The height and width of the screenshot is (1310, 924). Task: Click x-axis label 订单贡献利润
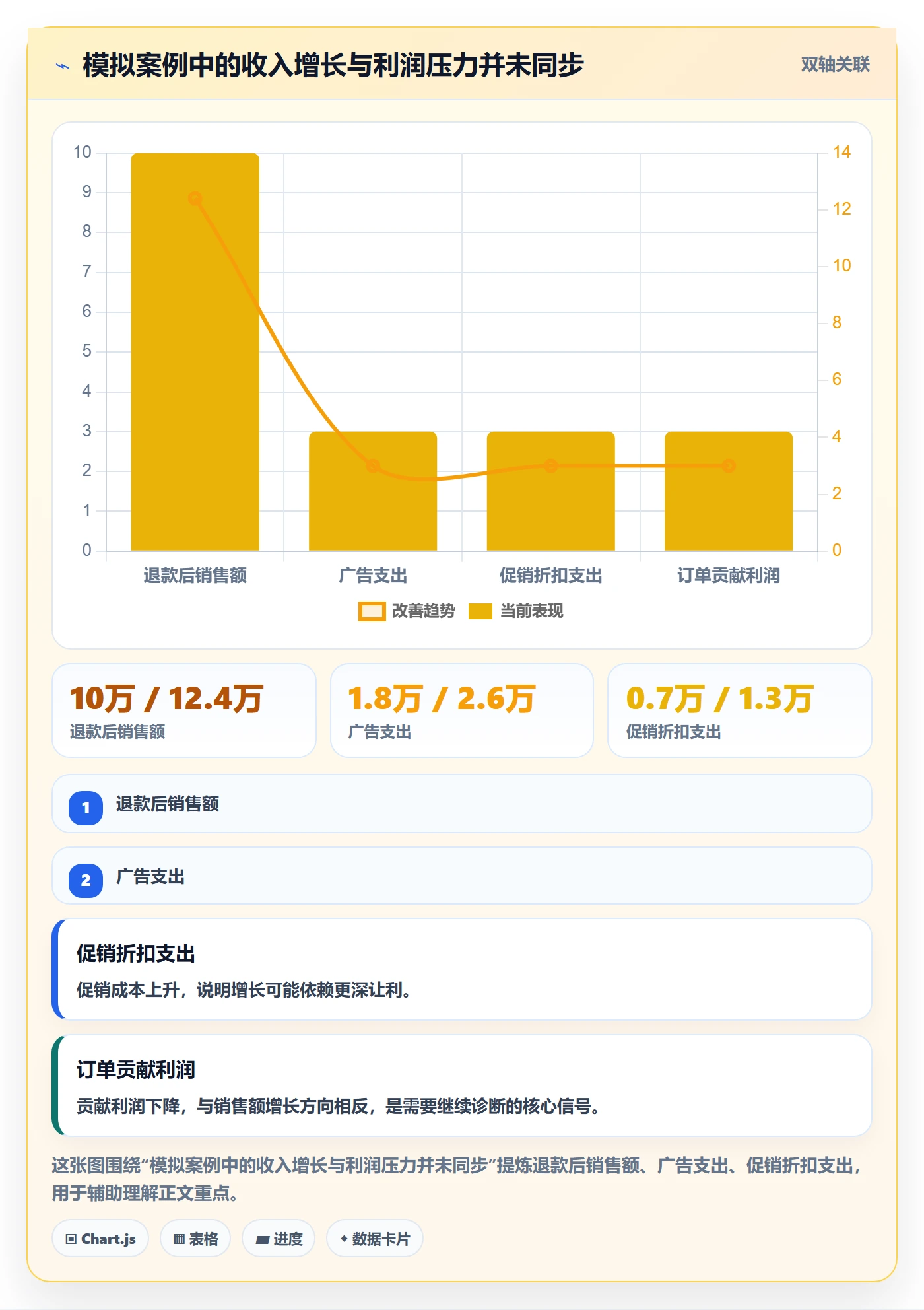[729, 576]
